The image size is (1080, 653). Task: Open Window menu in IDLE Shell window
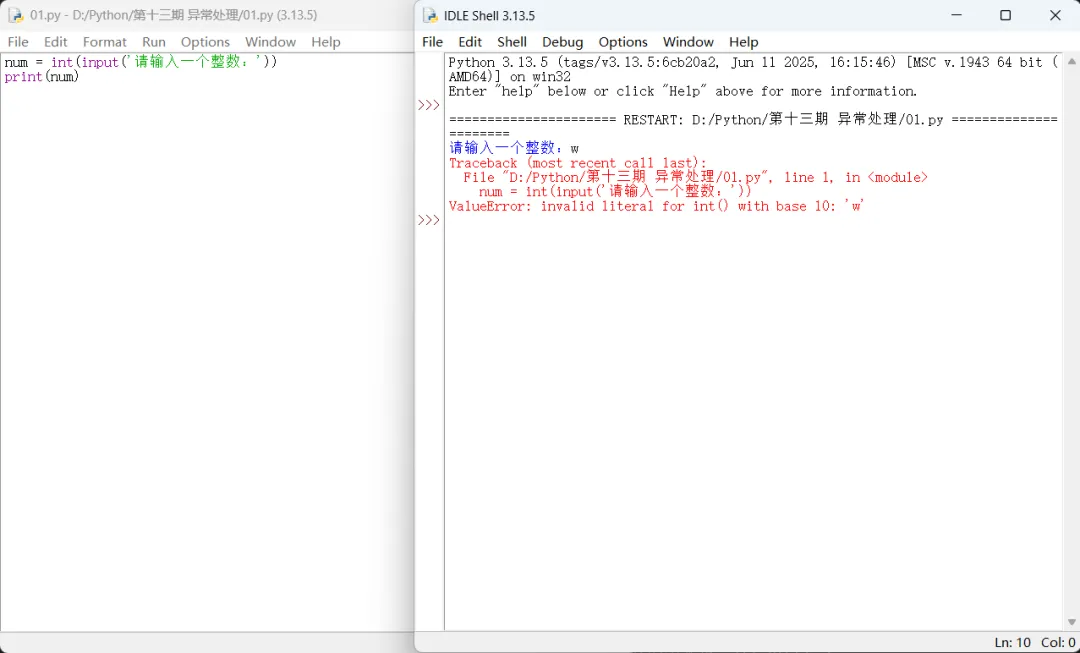(688, 42)
